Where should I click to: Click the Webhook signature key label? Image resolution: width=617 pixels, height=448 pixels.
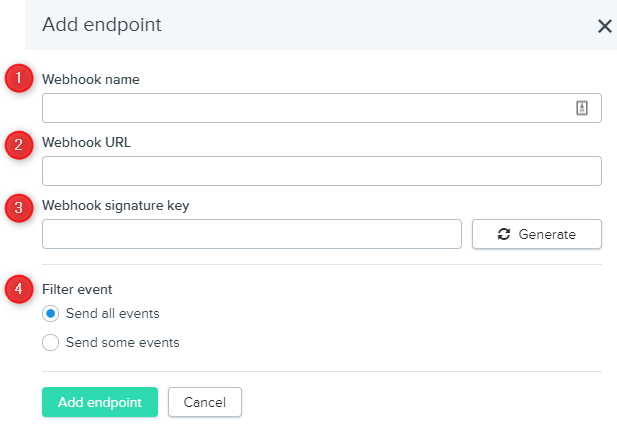[116, 205]
